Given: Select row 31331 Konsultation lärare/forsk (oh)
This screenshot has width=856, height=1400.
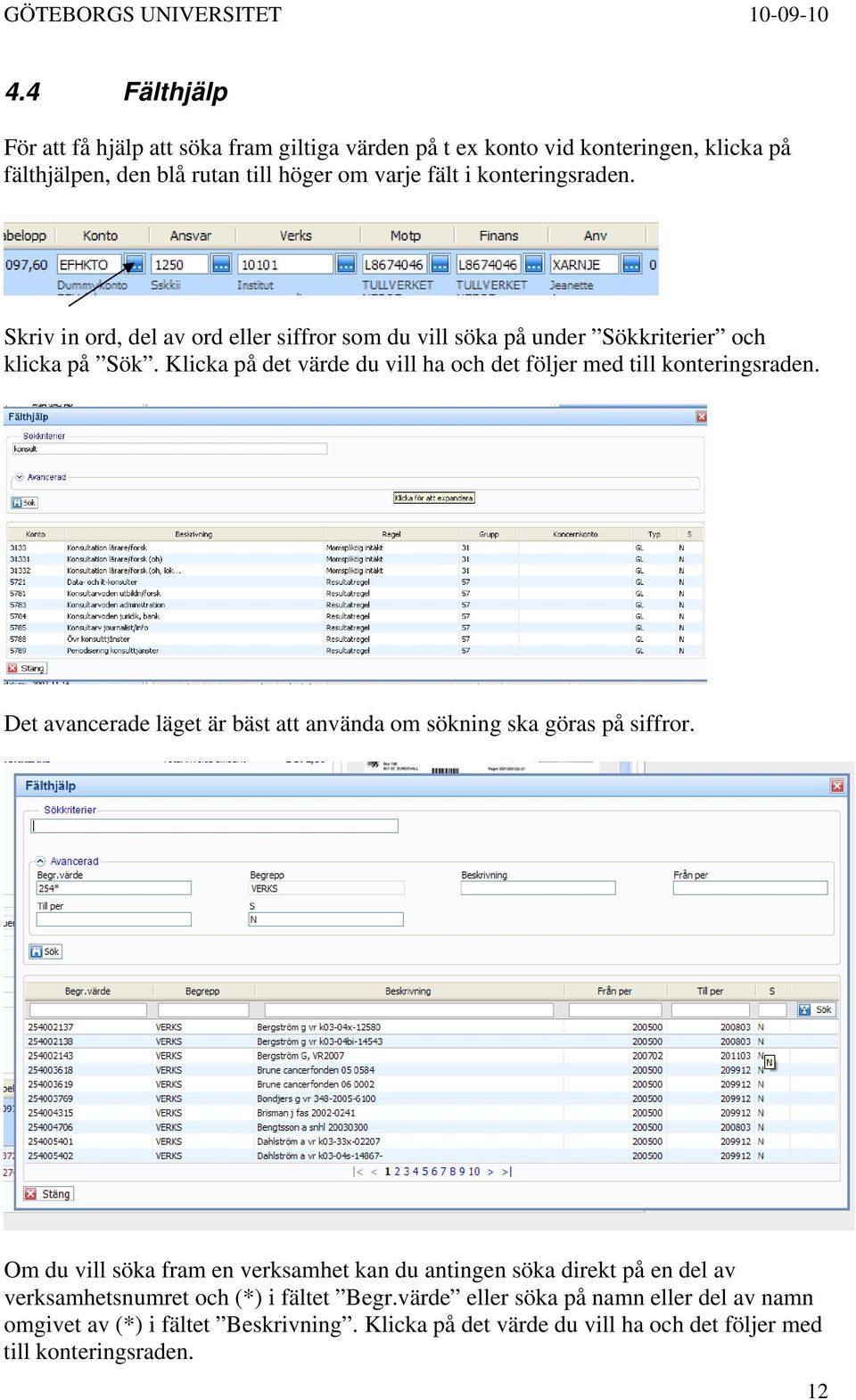Looking at the screenshot, I should tap(355, 559).
